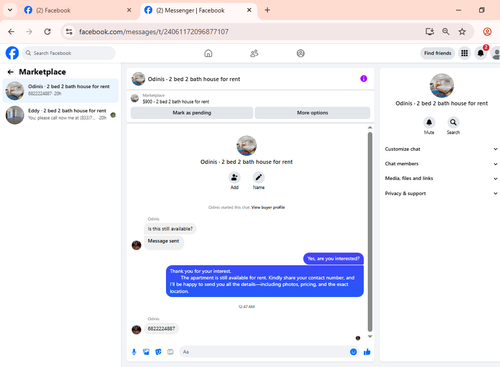Open the browser zoom magnifier icon
500x367 pixels.
(446, 32)
